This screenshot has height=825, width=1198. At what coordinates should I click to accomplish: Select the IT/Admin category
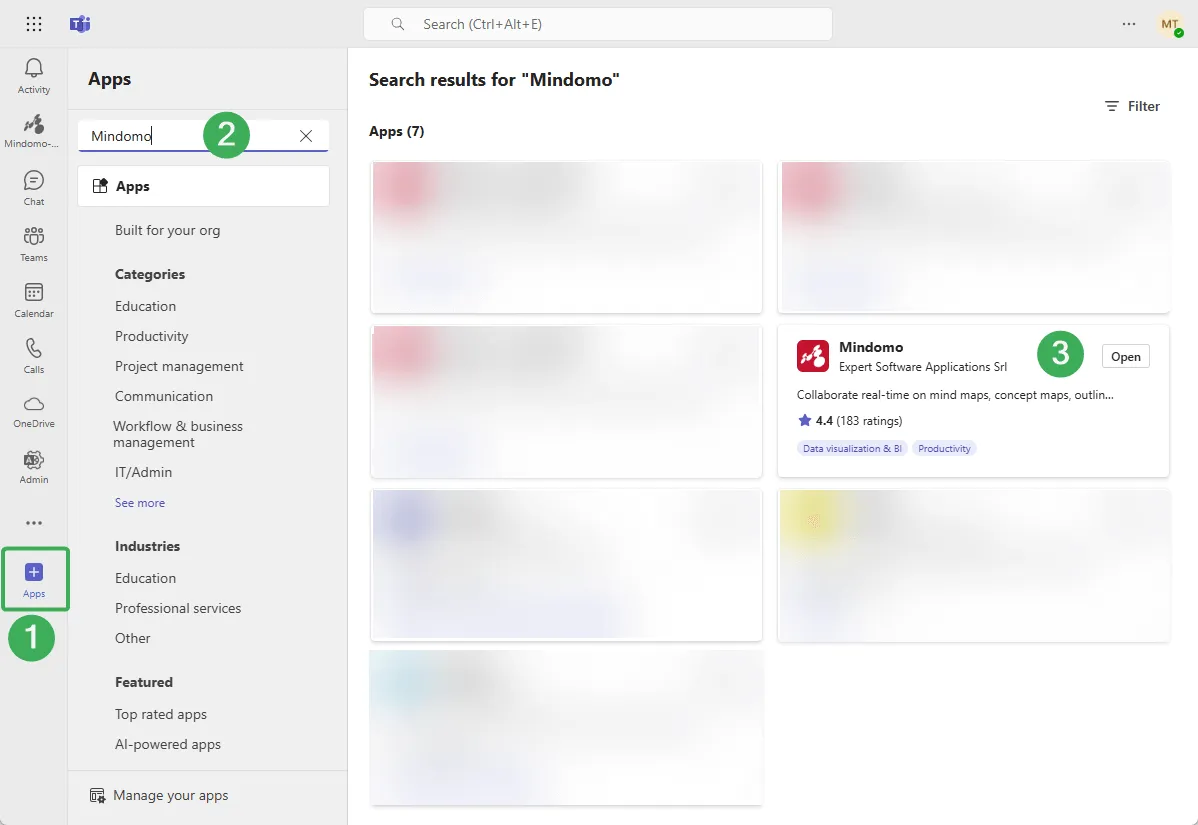[x=143, y=472]
